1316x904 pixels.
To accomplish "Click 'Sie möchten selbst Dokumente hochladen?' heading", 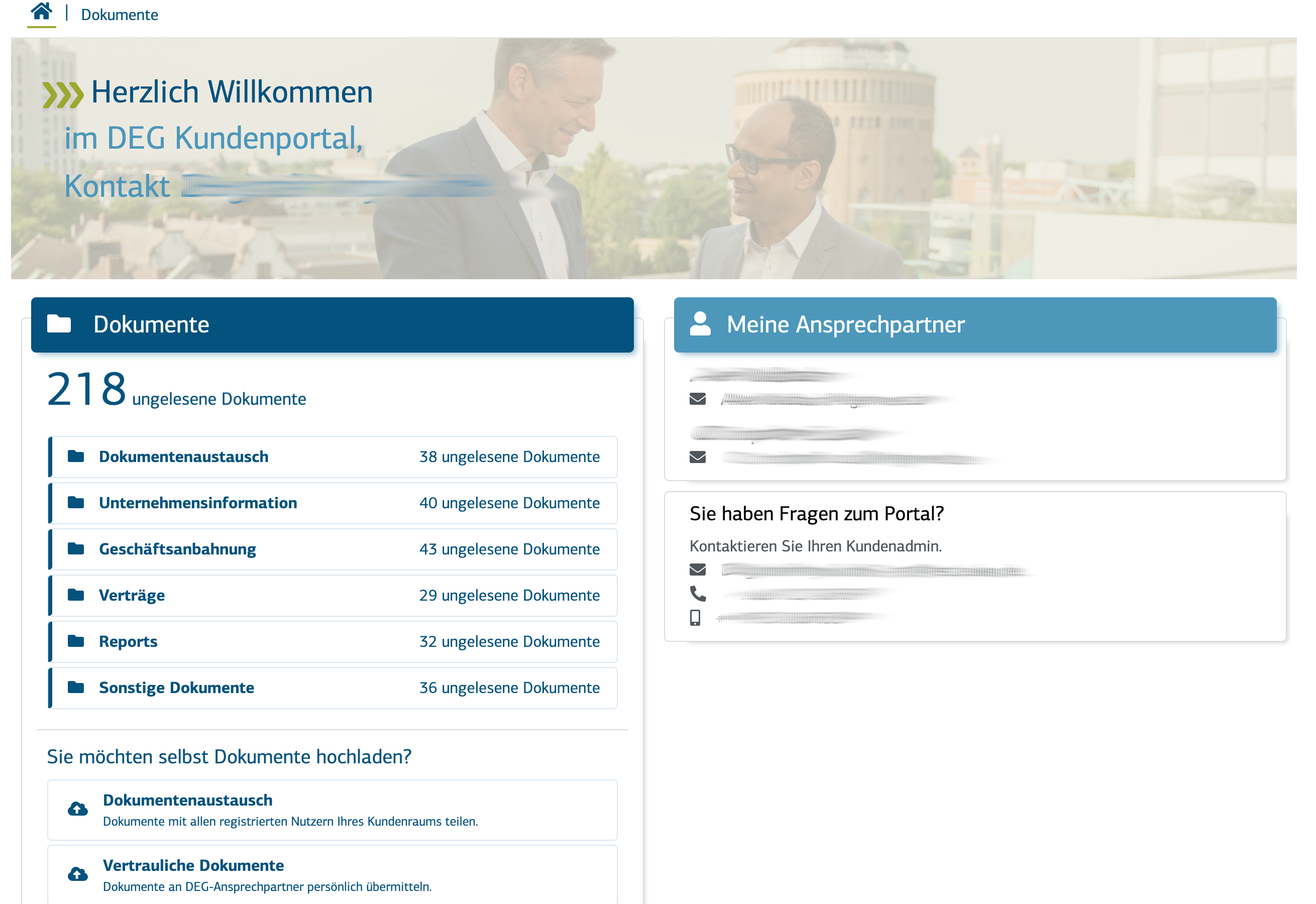I will pyautogui.click(x=230, y=757).
